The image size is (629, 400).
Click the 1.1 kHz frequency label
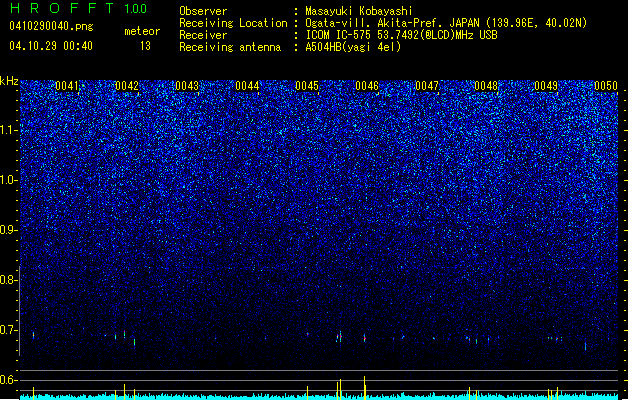point(9,130)
